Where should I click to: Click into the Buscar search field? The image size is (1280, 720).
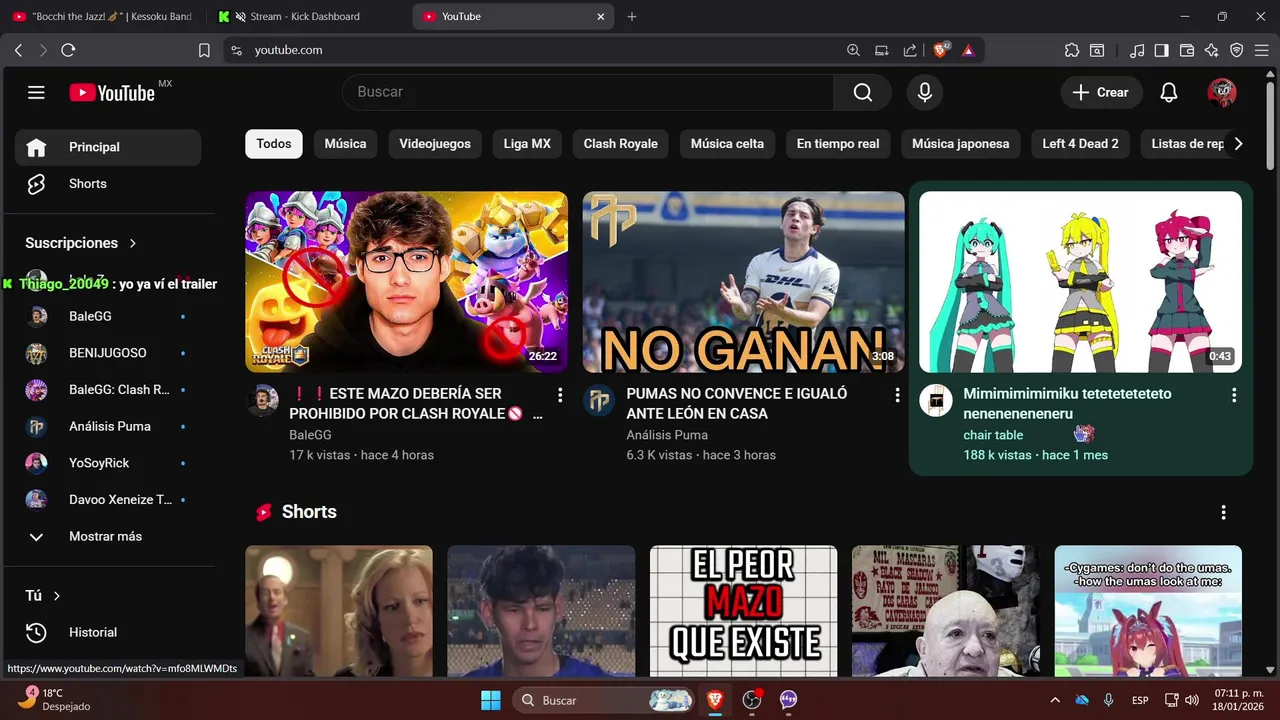point(588,92)
